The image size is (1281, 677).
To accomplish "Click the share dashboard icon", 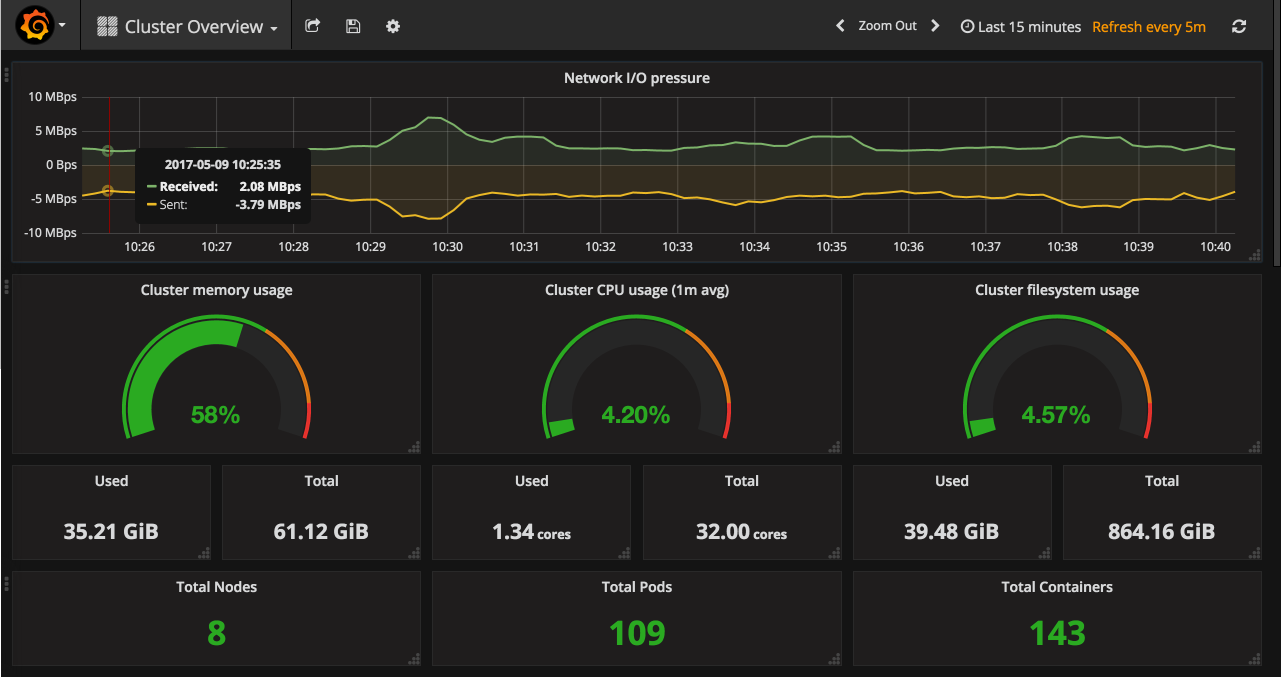I will click(x=312, y=26).
